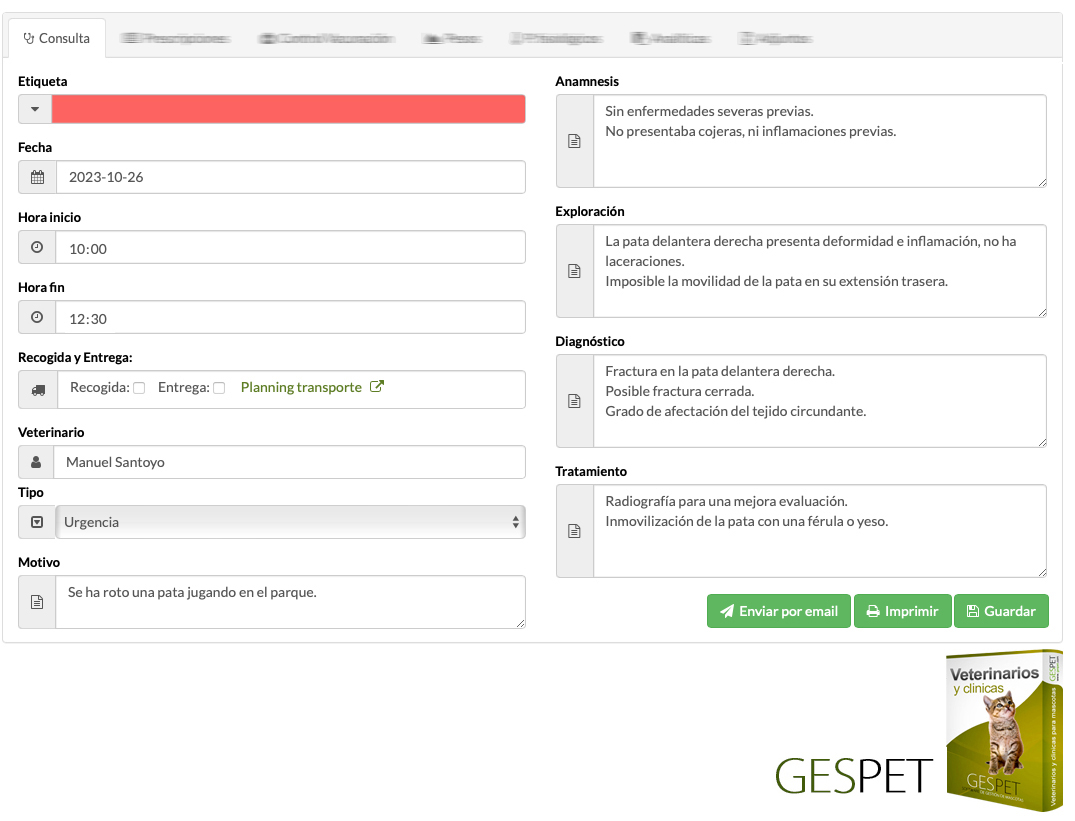The height and width of the screenshot is (821, 1075).
Task: Open the Tipo dropdown showing Urgencia
Action: [291, 522]
